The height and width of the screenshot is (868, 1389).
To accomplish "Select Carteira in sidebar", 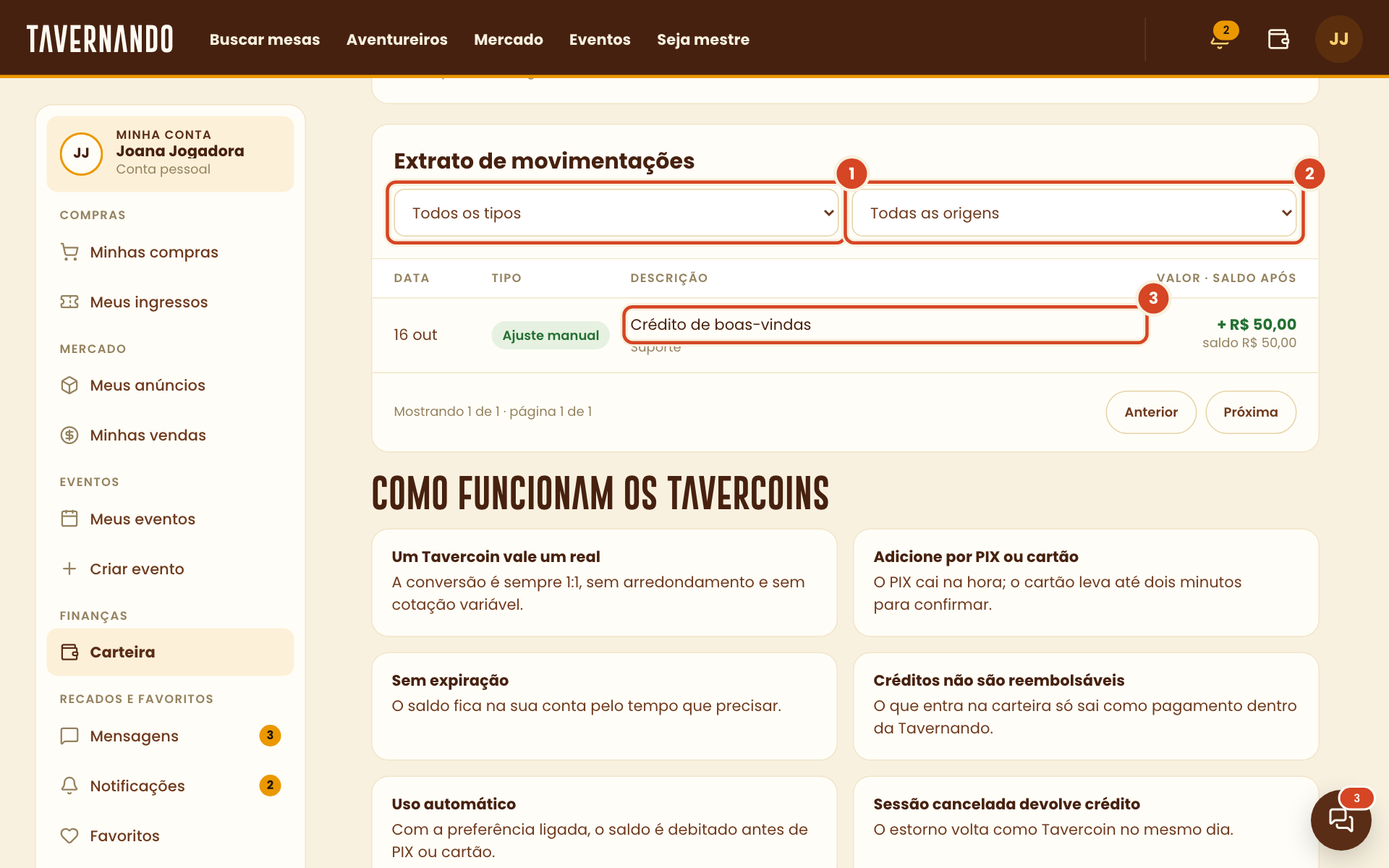I will coord(171,652).
